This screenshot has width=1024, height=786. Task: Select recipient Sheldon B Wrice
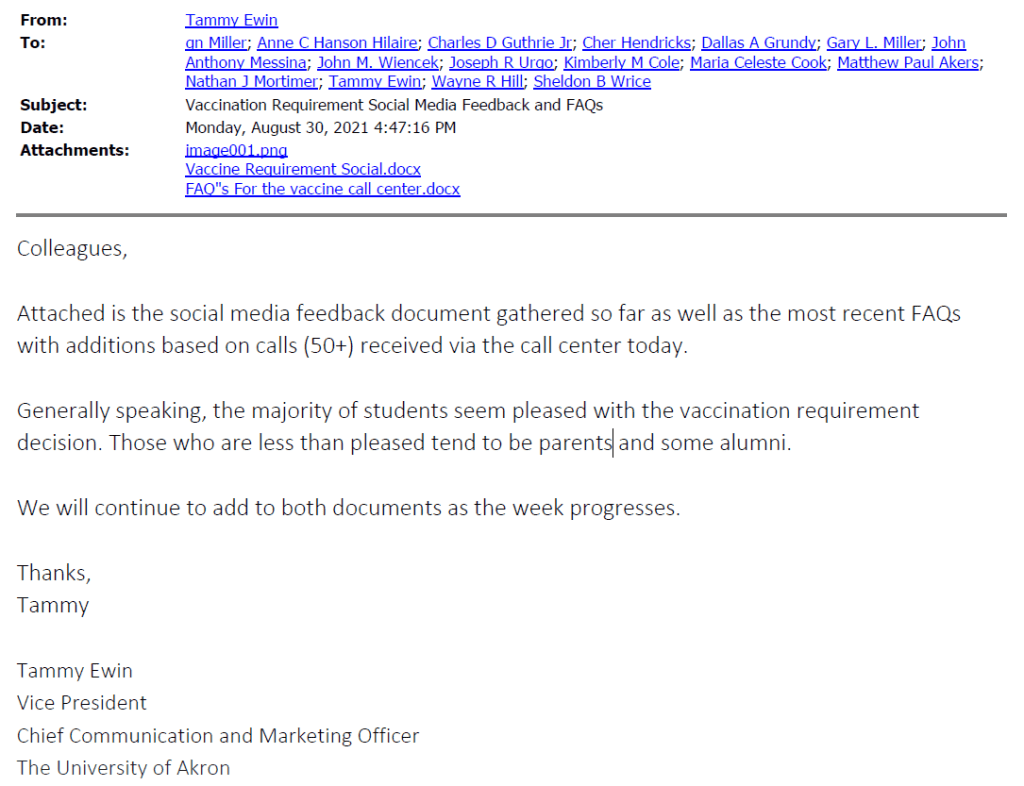click(592, 81)
